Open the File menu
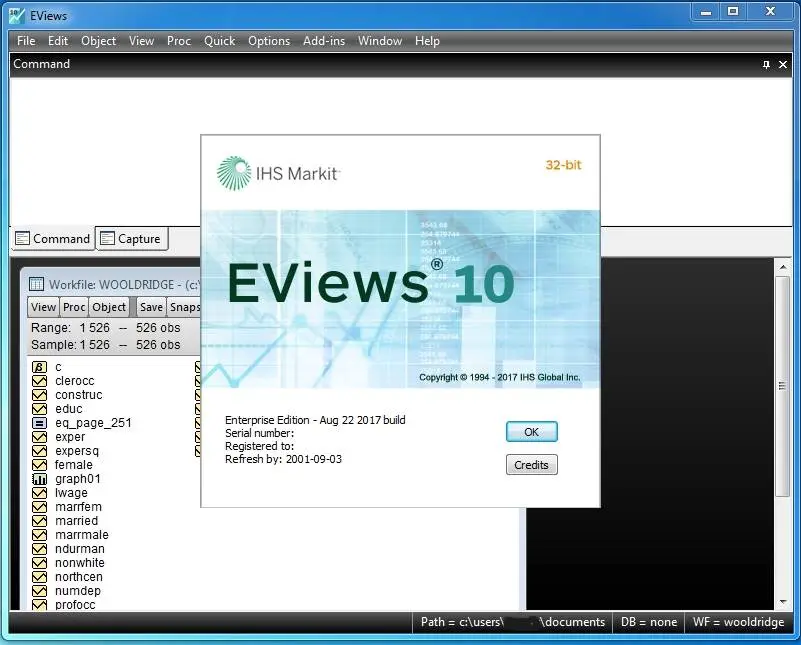This screenshot has width=801, height=645. [x=26, y=41]
